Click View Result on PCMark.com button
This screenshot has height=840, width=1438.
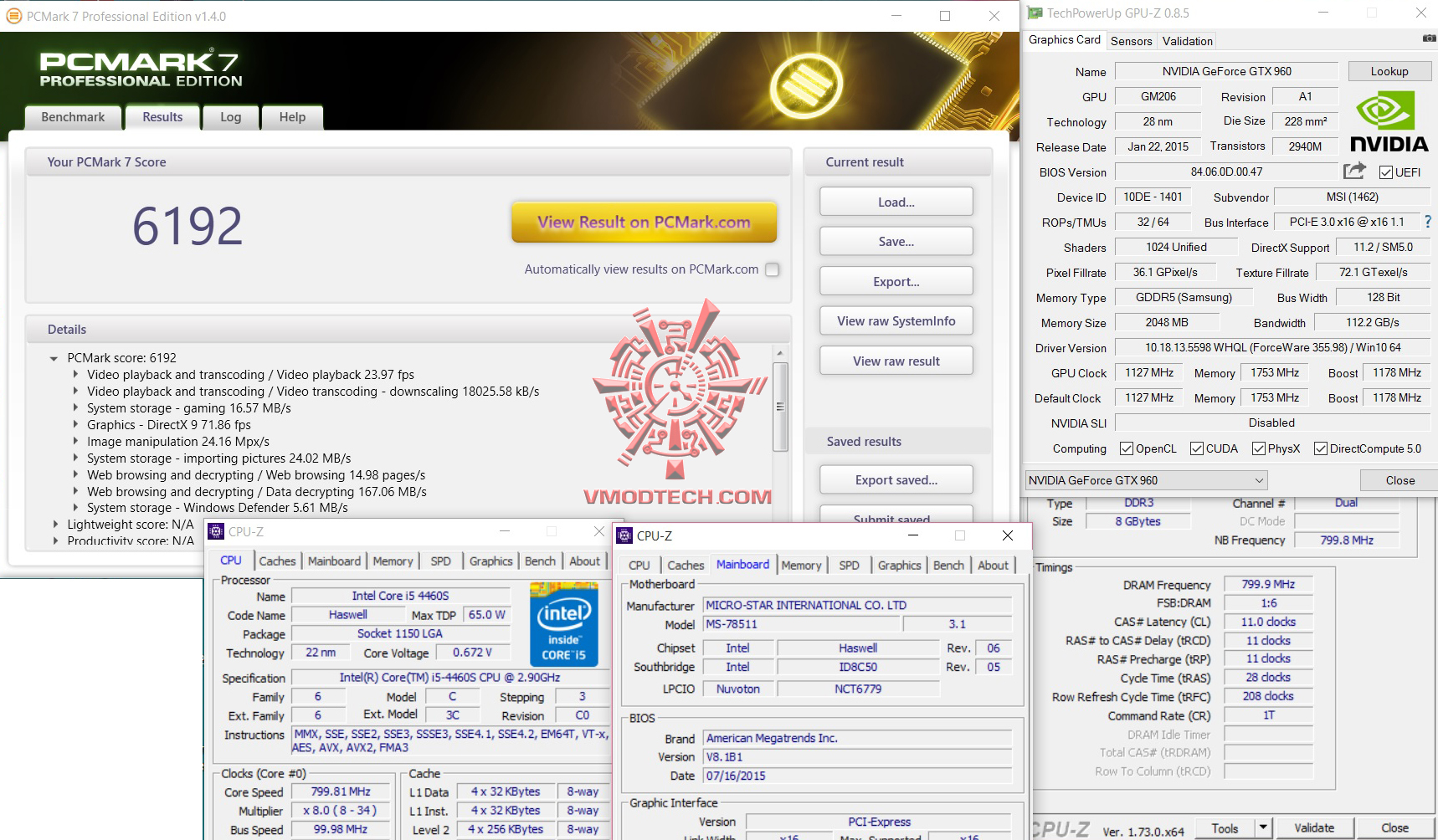tap(644, 223)
